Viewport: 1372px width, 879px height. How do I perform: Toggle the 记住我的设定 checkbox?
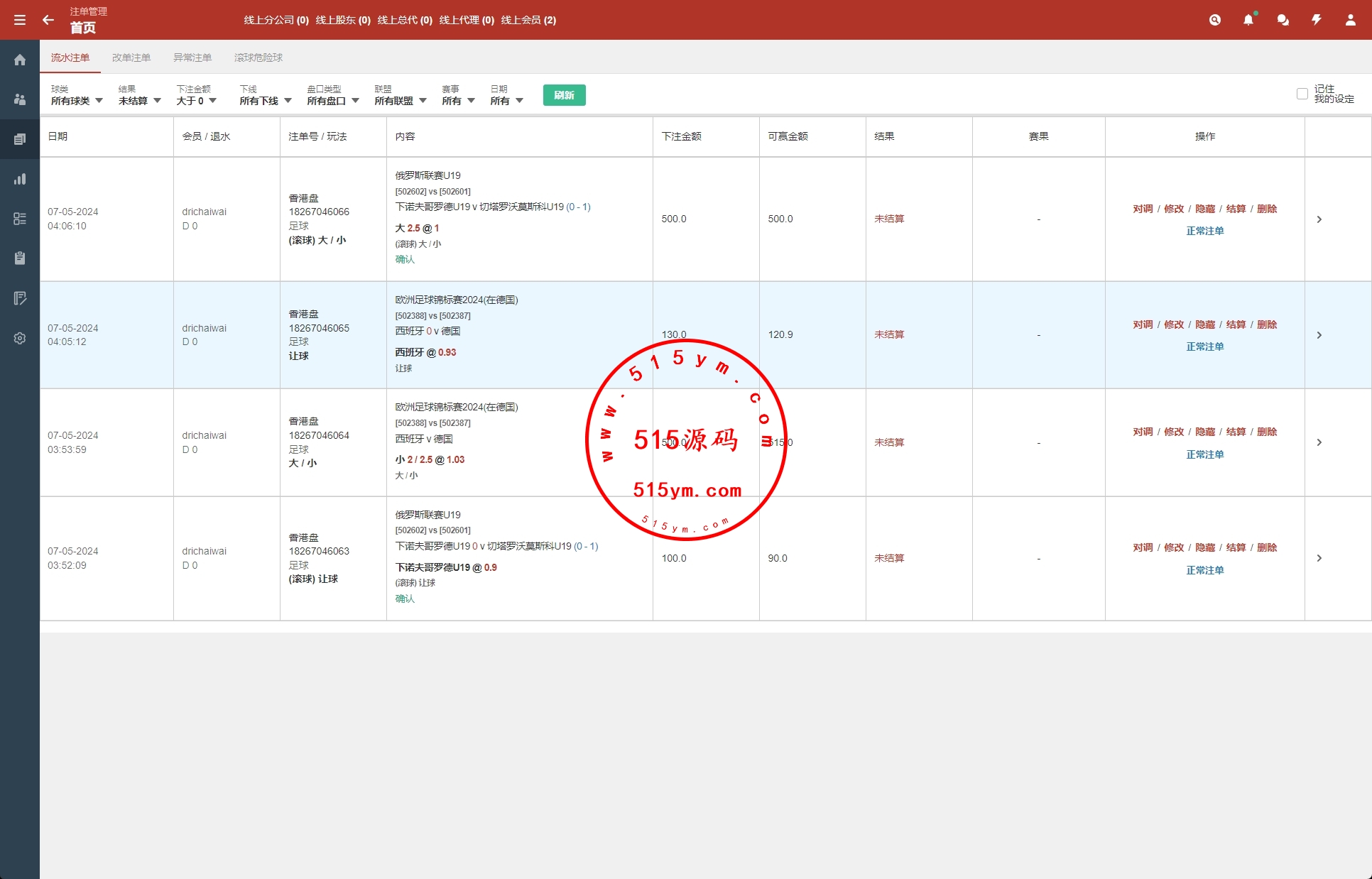(1302, 94)
